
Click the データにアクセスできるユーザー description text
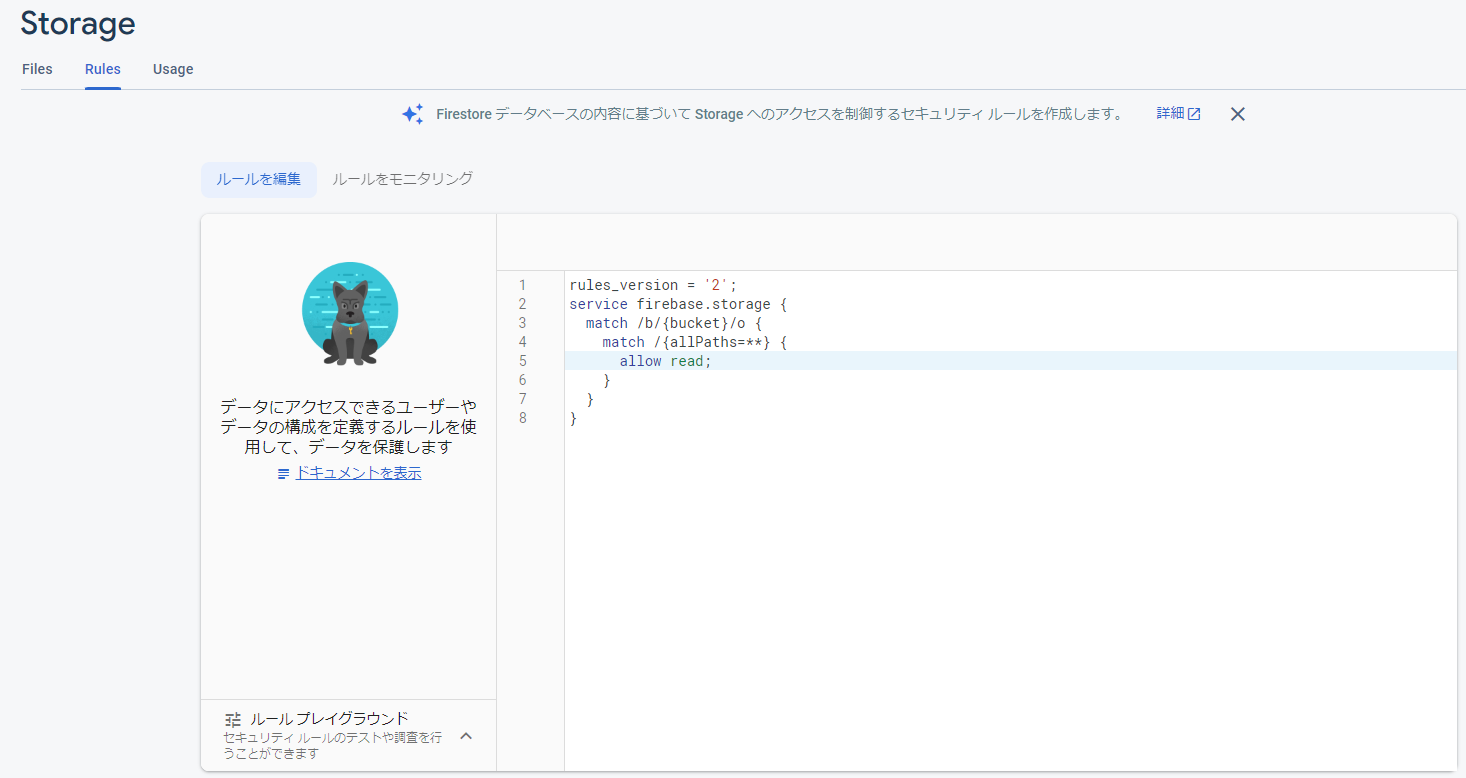point(349,427)
